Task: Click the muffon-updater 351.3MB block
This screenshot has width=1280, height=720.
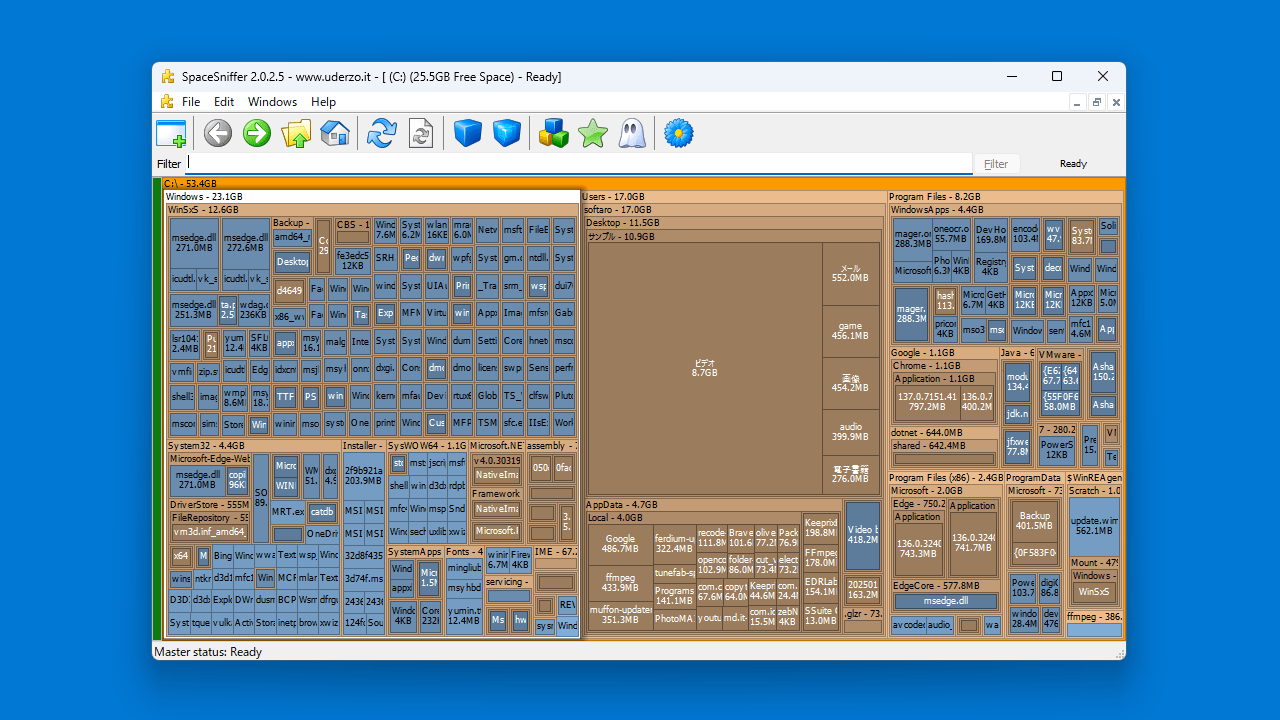Action: (x=620, y=615)
